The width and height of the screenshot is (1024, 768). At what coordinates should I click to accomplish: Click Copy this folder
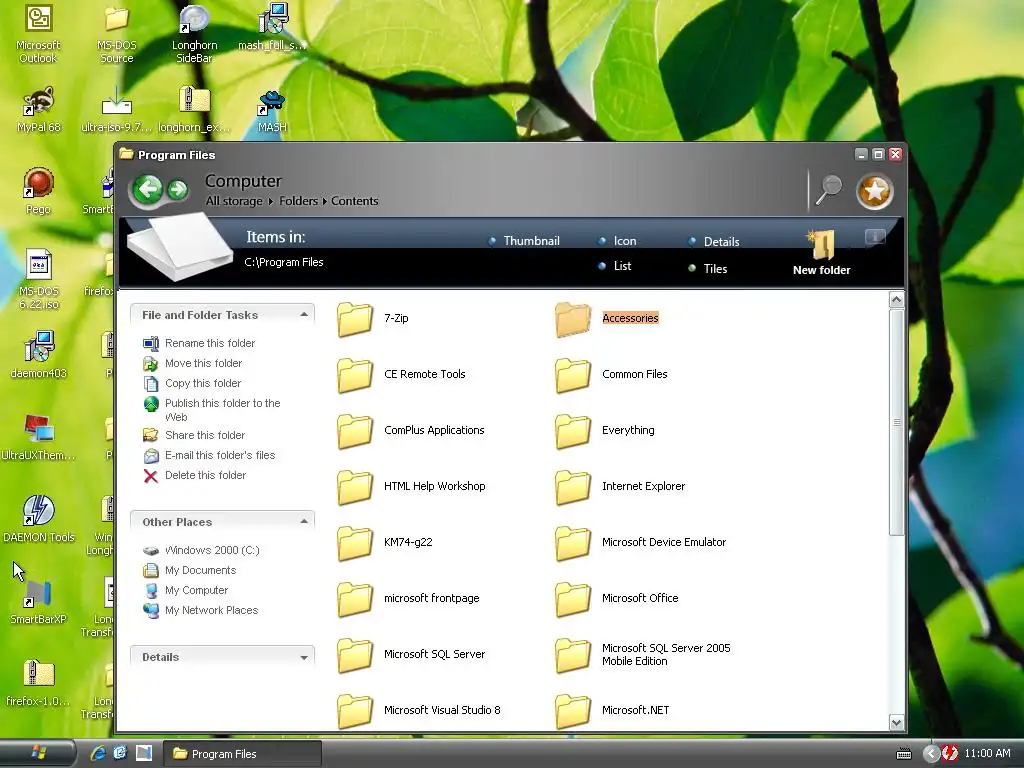coord(192,383)
